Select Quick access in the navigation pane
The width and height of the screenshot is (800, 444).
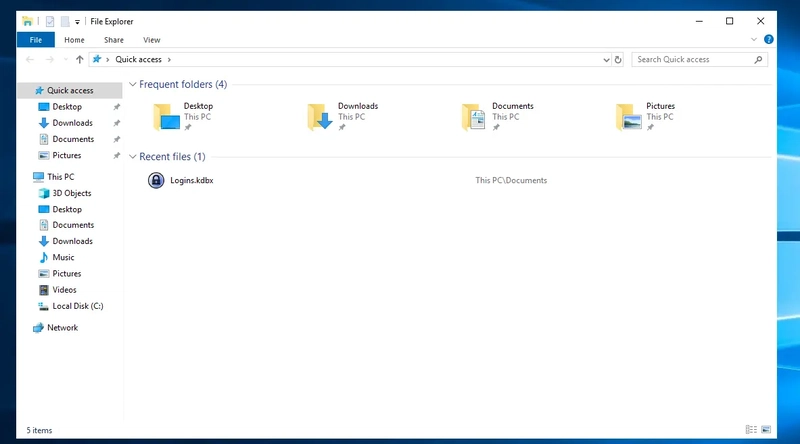70,90
